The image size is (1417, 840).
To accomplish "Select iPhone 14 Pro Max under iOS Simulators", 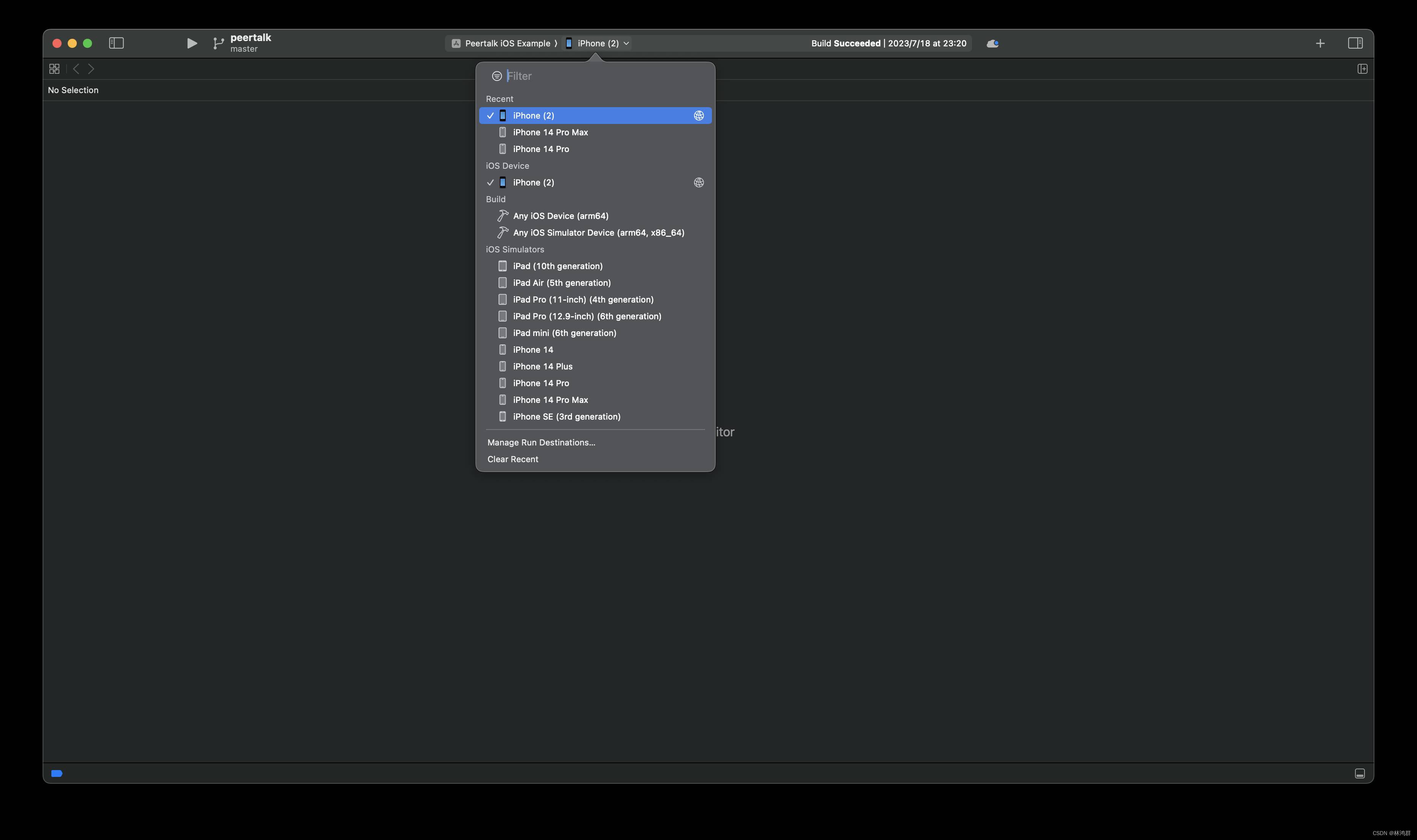I will (595, 399).
